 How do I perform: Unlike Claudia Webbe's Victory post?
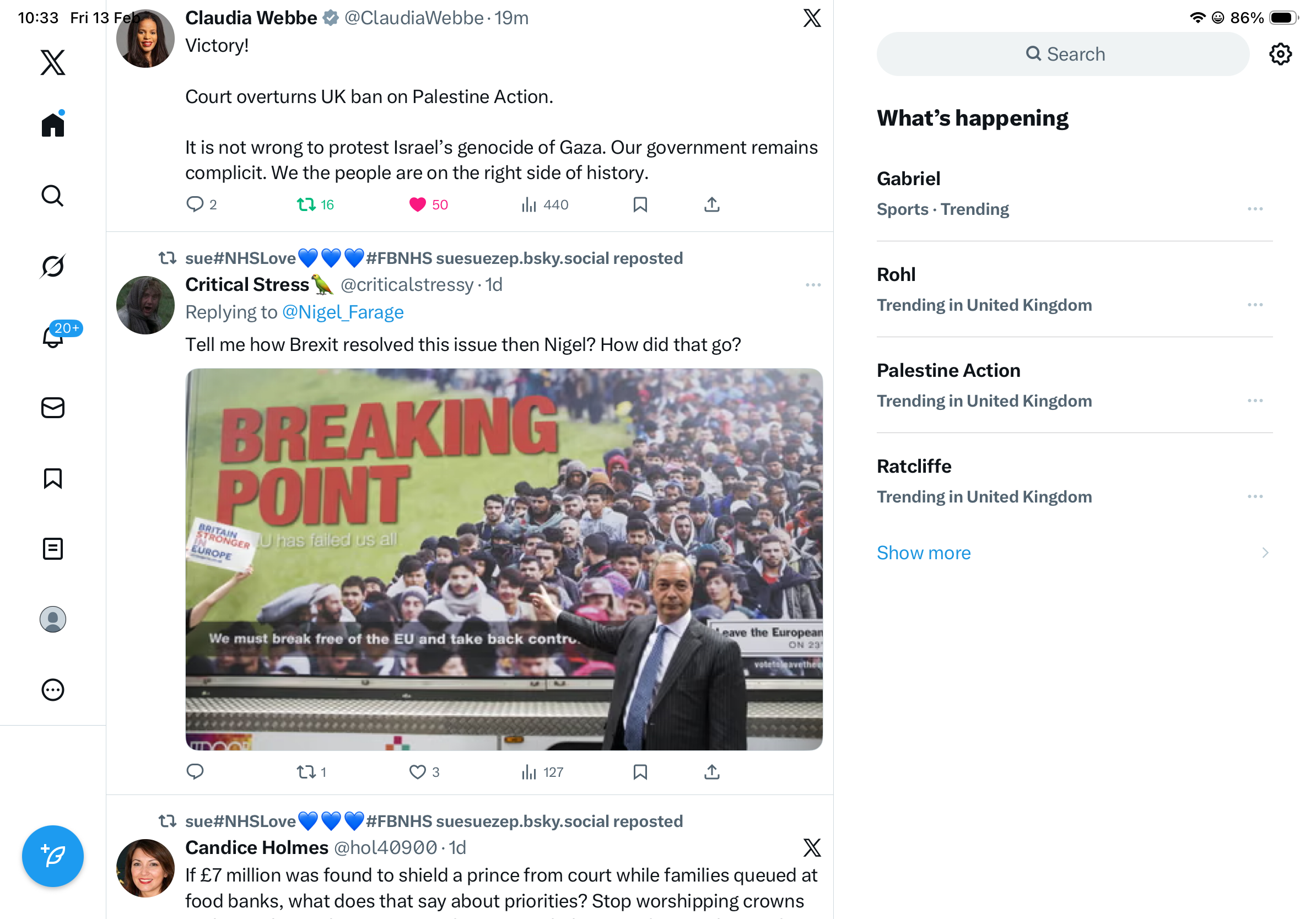(x=418, y=204)
